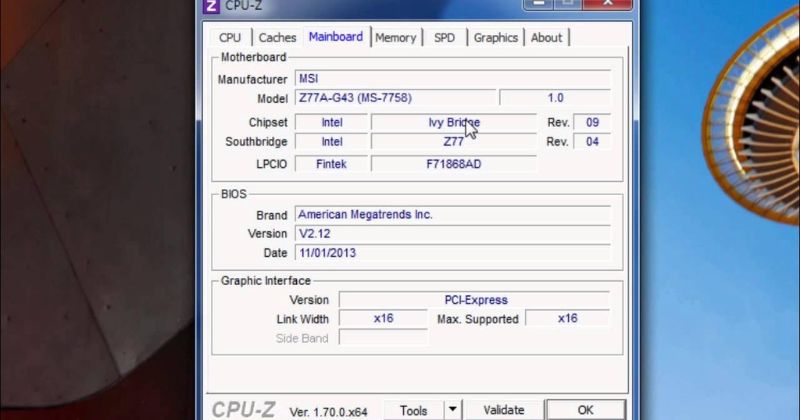This screenshot has width=800, height=420.
Task: Click the model revision value 1.0
Action: click(555, 97)
